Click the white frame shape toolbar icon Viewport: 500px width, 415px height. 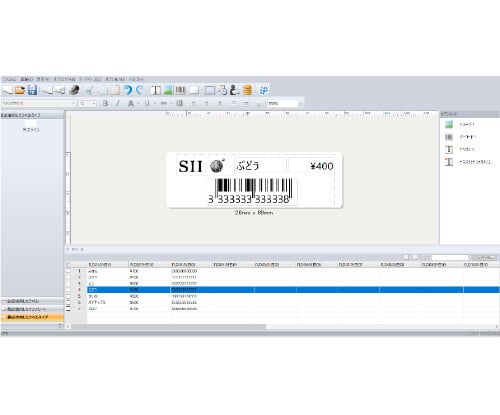pos(194,90)
